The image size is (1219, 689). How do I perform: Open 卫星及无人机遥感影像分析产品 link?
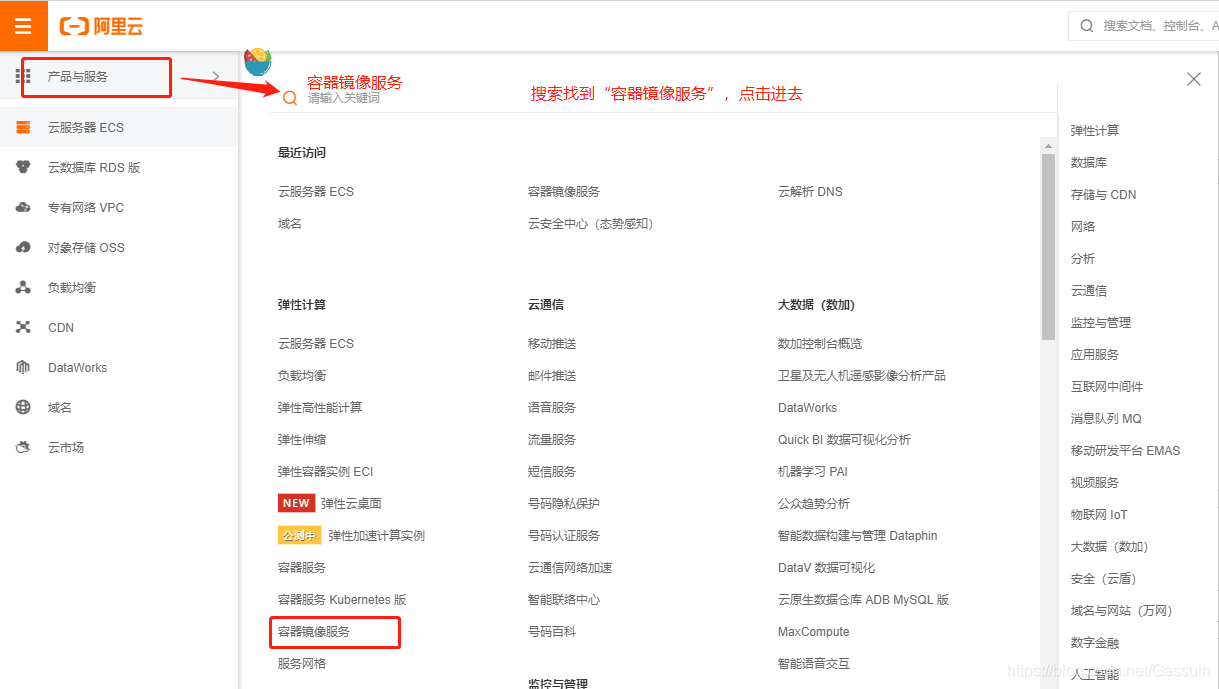(862, 376)
